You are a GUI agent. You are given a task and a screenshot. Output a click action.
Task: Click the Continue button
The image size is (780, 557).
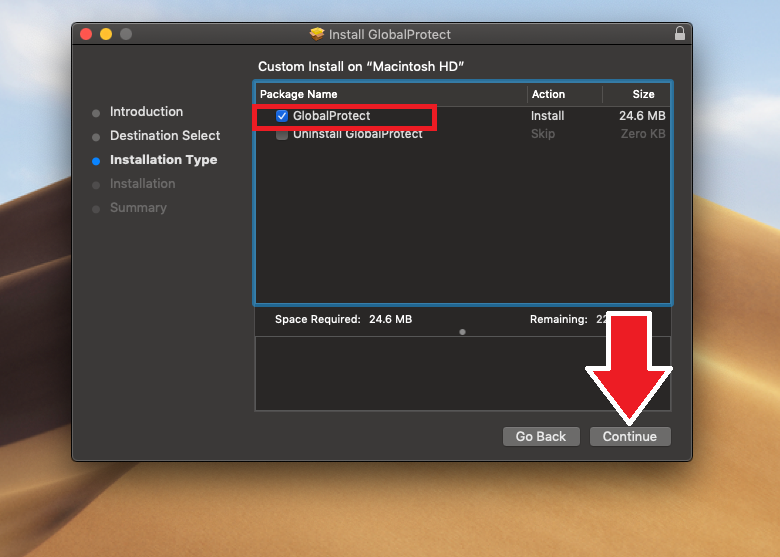coord(630,436)
